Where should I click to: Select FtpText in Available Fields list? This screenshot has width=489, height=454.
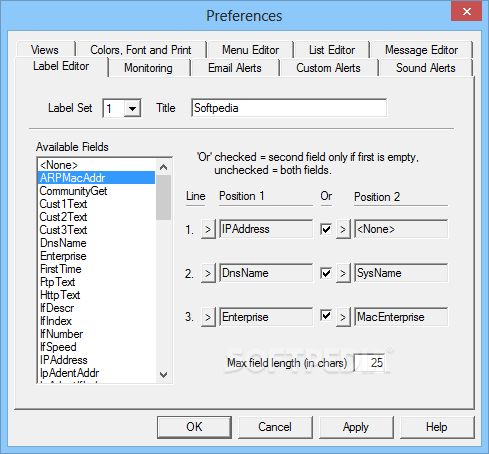click(x=97, y=282)
